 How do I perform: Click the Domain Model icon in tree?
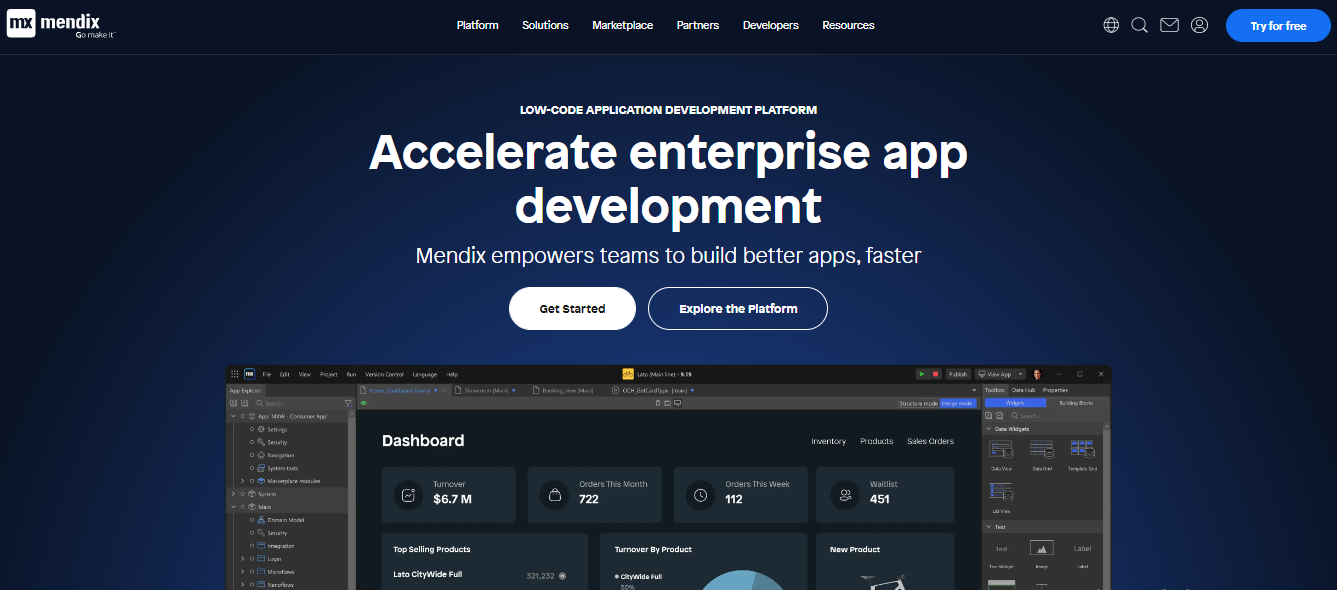click(260, 520)
